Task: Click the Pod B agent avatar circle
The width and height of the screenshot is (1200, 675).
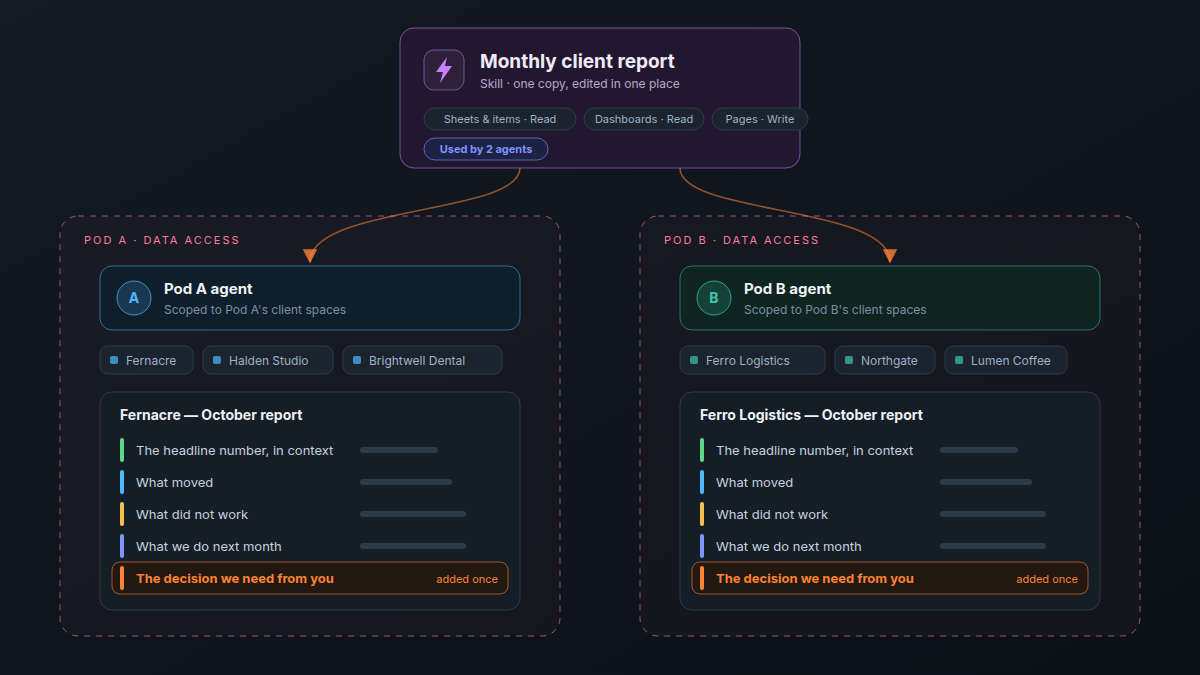Action: pos(714,298)
